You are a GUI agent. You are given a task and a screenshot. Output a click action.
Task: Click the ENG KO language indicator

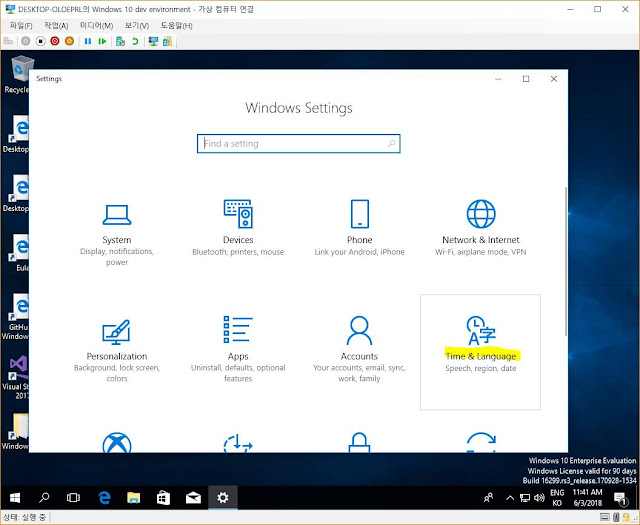click(x=557, y=498)
